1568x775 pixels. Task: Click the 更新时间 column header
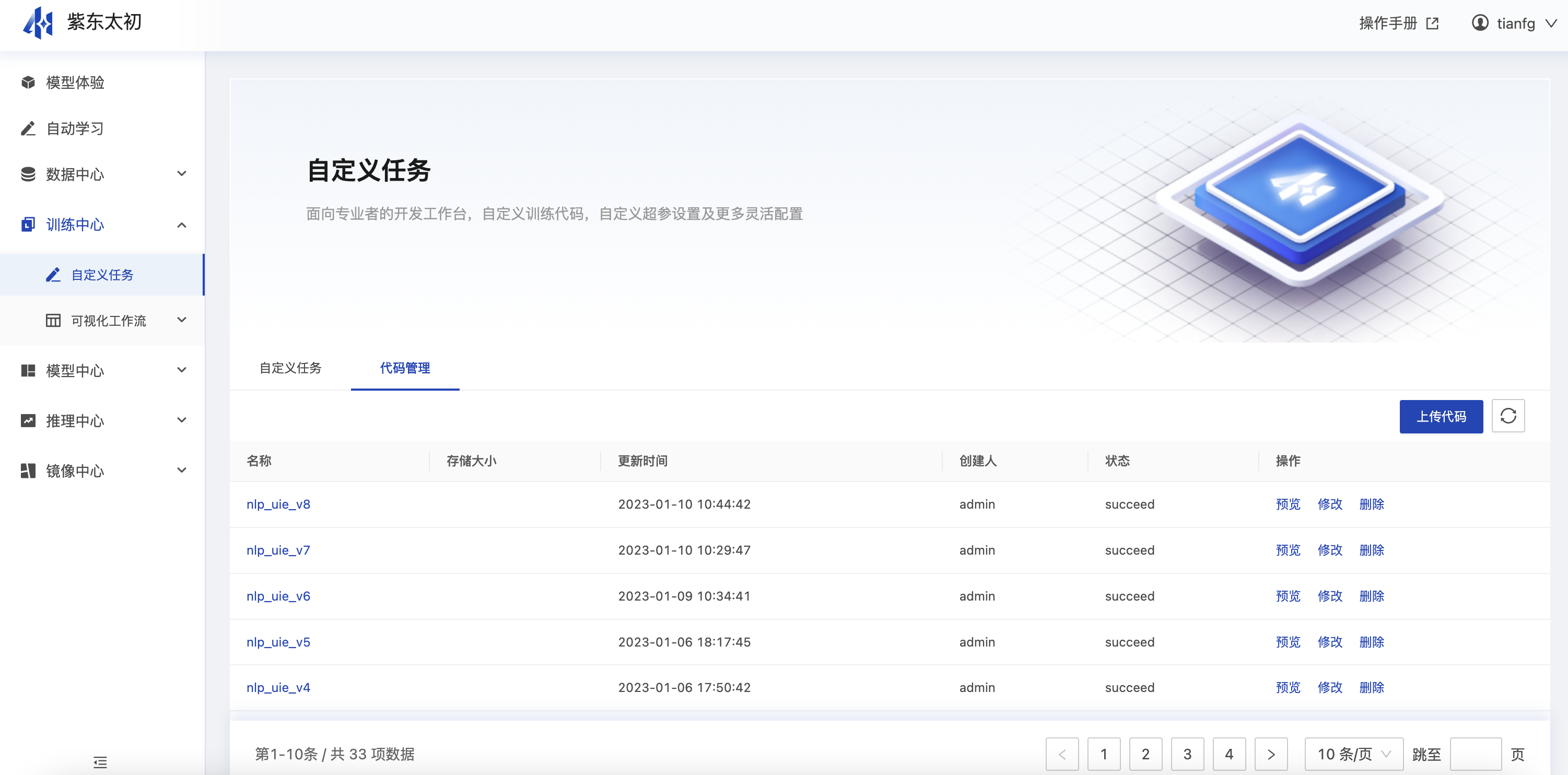pyautogui.click(x=643, y=461)
